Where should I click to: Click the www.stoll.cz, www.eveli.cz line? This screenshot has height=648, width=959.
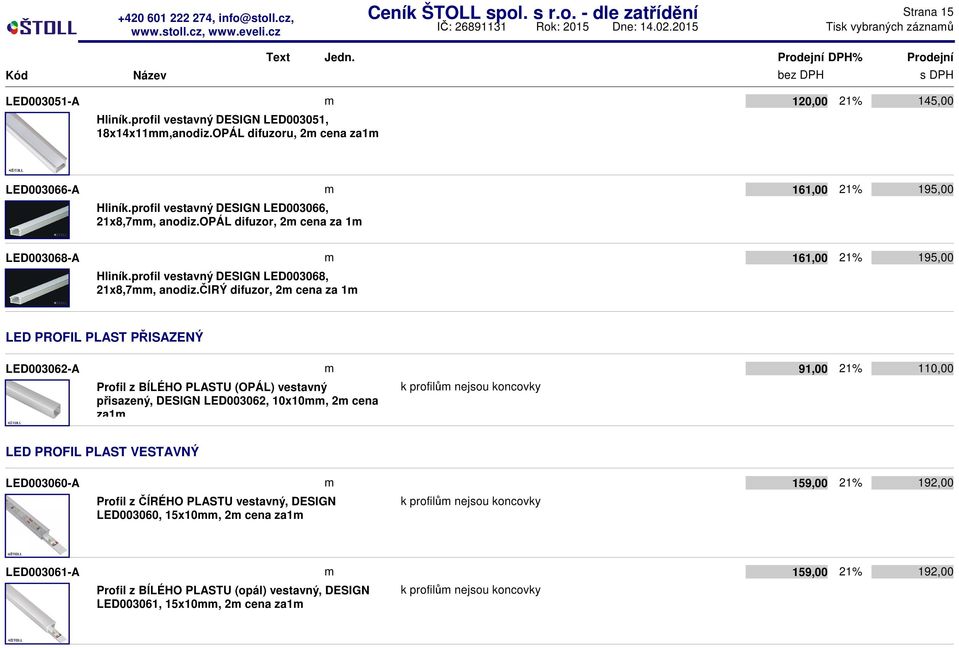click(x=206, y=32)
